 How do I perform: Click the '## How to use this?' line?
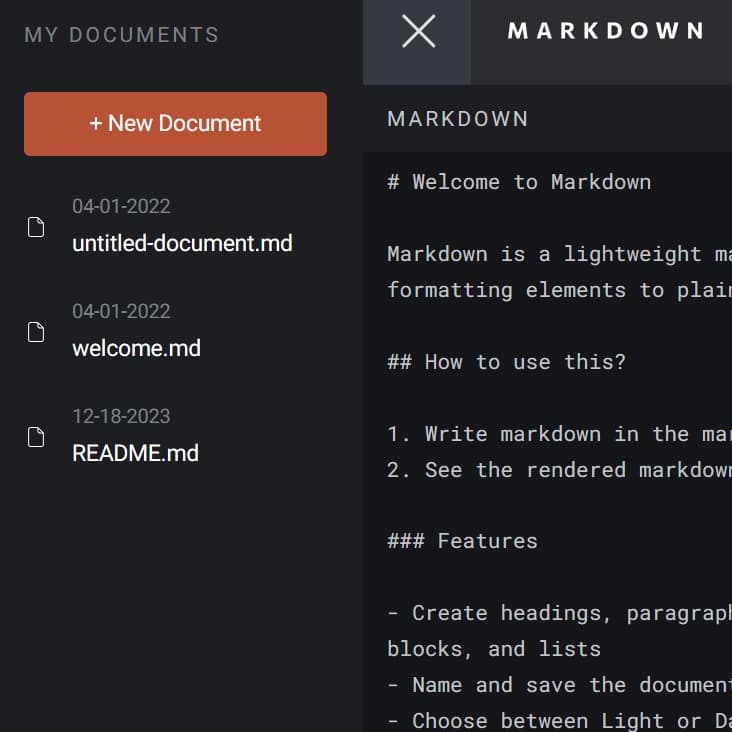click(507, 362)
